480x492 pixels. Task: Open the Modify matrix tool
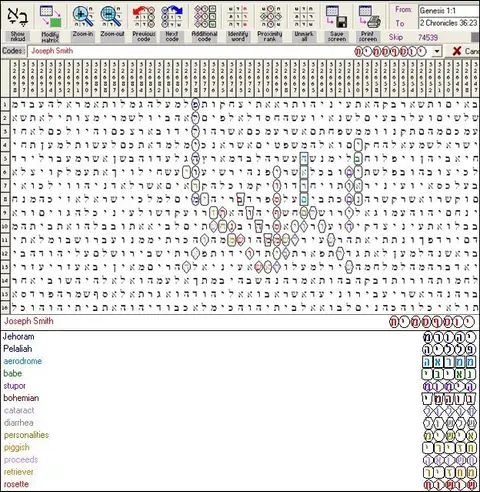click(x=50, y=17)
